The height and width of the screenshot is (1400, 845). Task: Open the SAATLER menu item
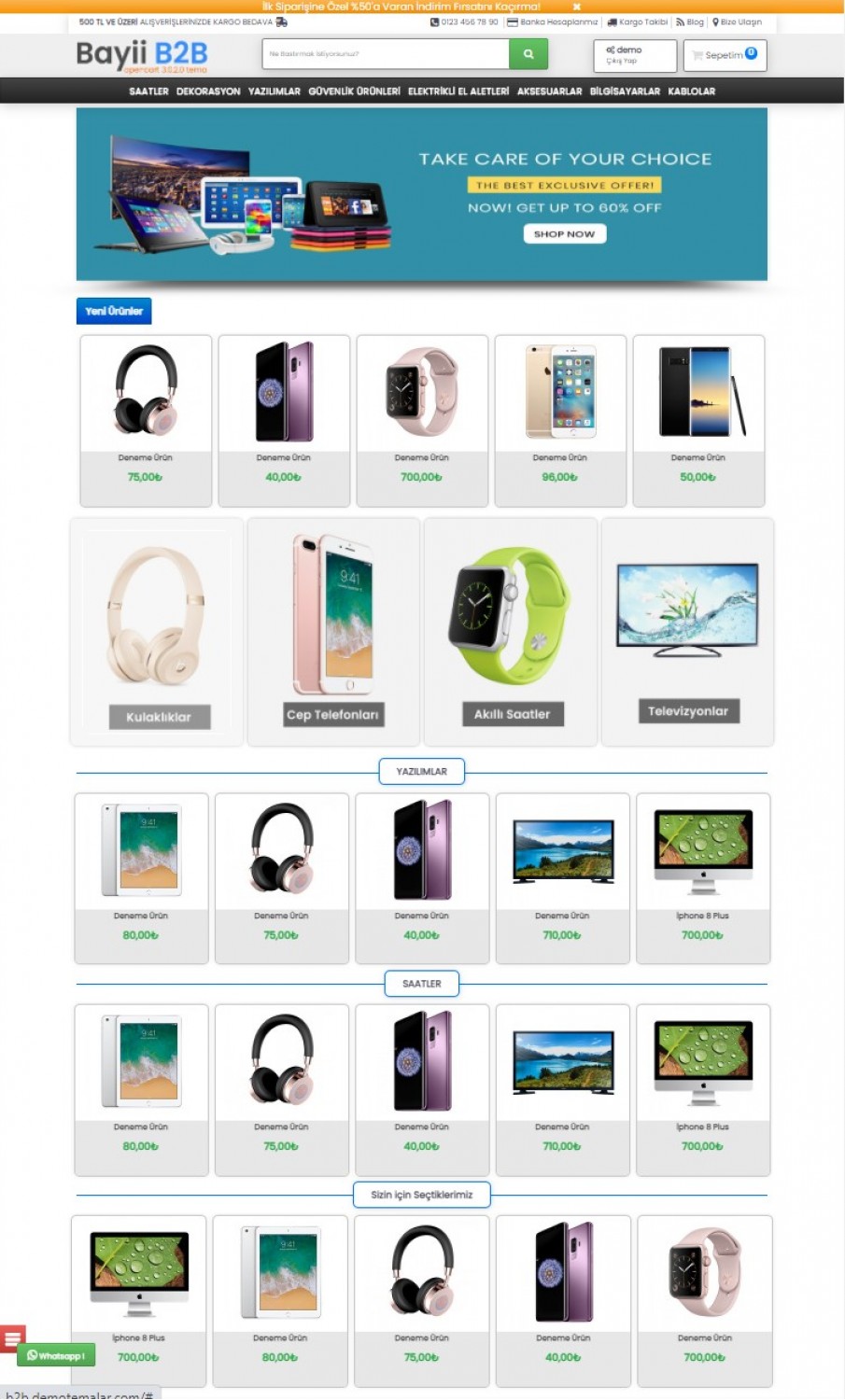coord(148,91)
